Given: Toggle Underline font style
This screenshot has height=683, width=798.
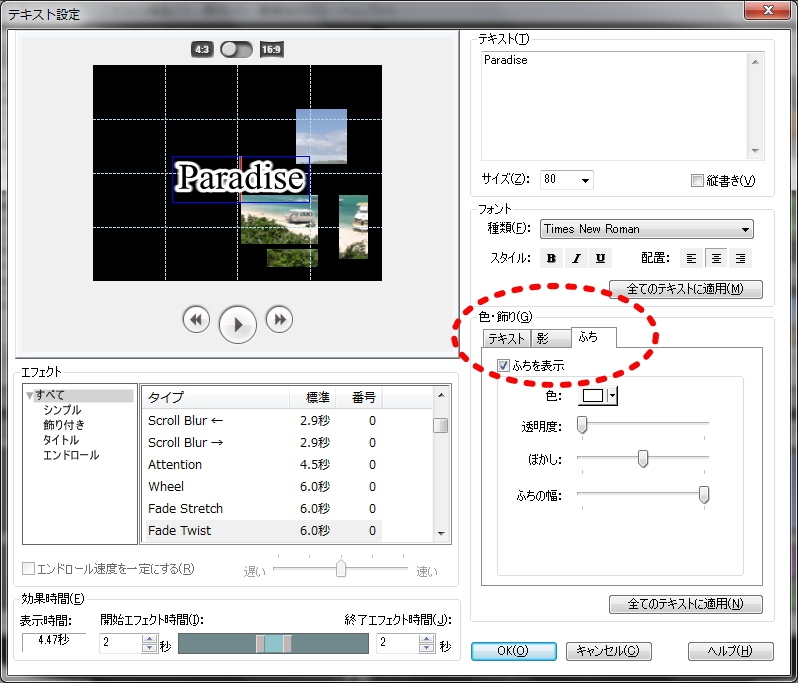Looking at the screenshot, I should tap(600, 258).
